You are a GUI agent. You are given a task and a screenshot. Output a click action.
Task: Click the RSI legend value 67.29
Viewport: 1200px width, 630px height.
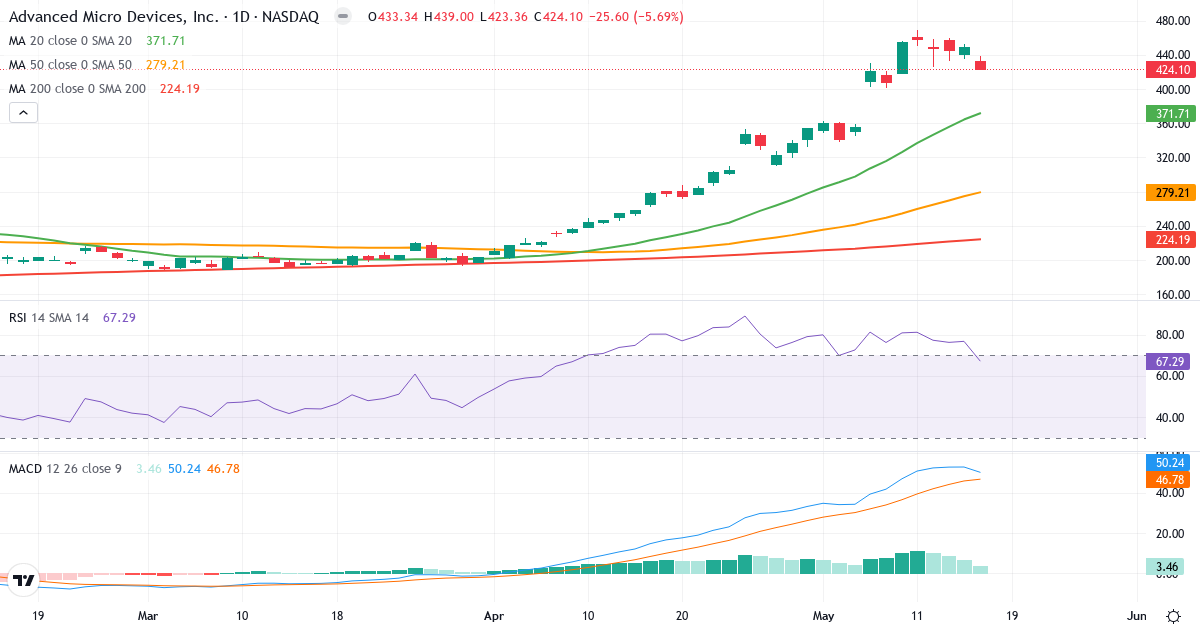[119, 317]
